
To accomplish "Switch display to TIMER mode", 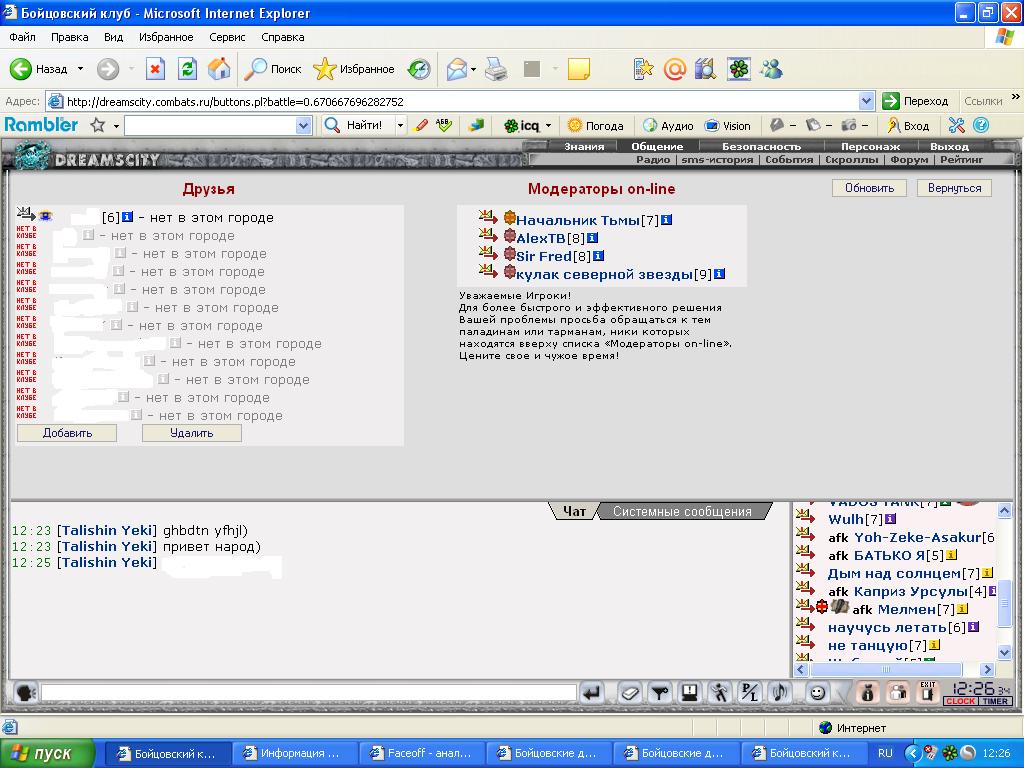I will (x=995, y=701).
